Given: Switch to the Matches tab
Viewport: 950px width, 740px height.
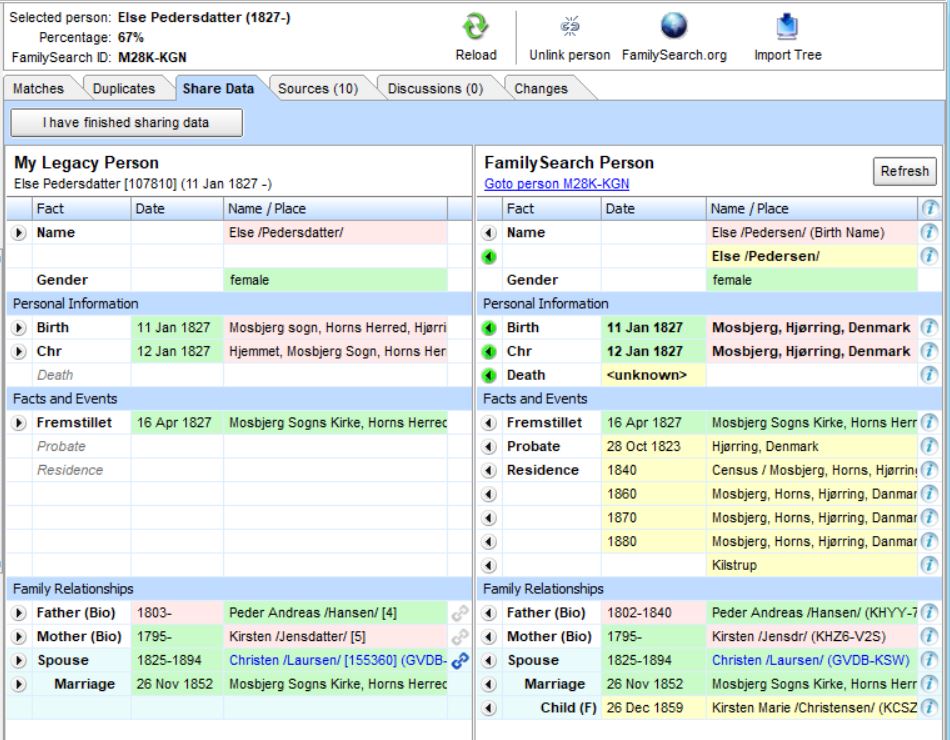Looking at the screenshot, I should point(38,88).
